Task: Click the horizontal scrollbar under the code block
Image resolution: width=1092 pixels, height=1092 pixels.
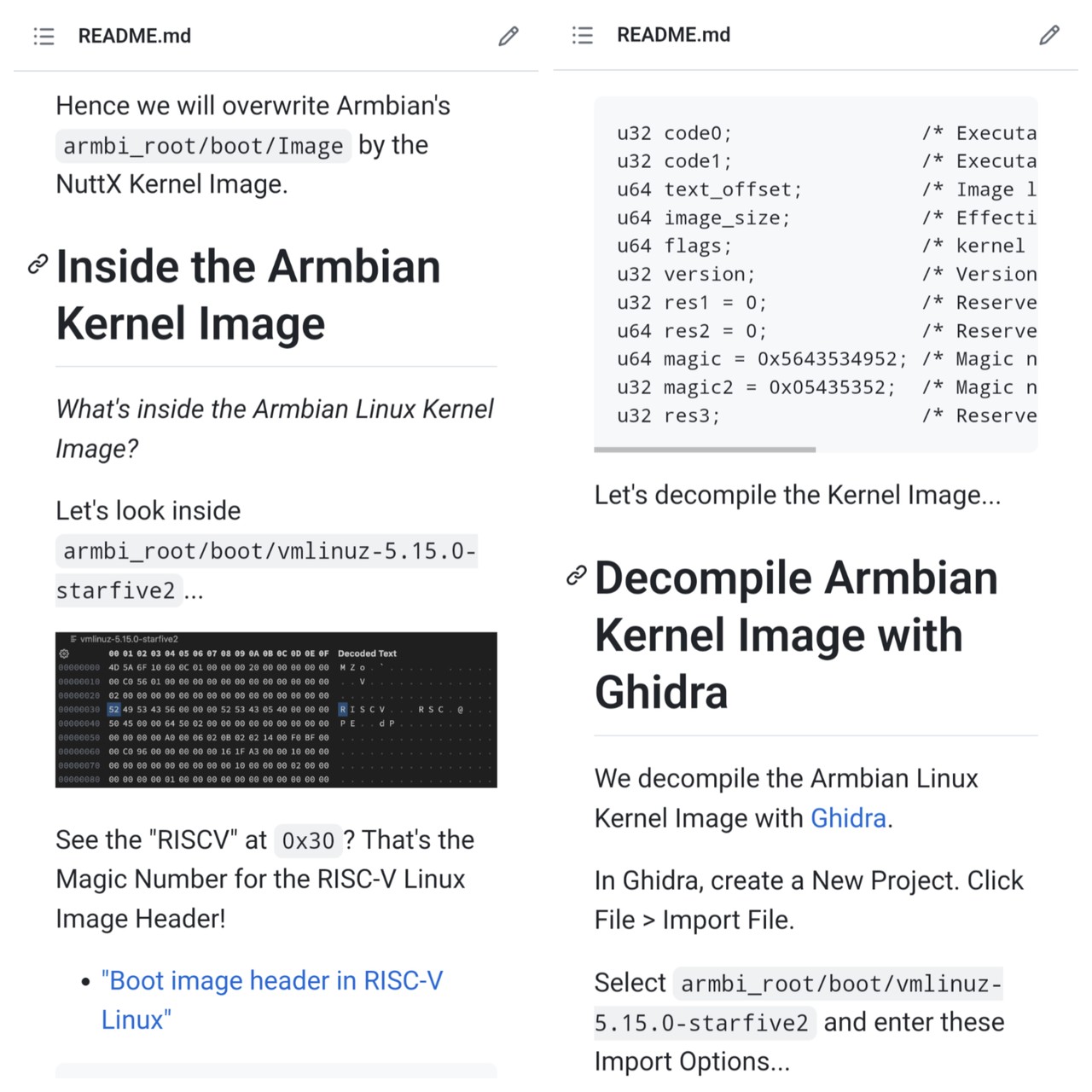Action: coord(705,449)
